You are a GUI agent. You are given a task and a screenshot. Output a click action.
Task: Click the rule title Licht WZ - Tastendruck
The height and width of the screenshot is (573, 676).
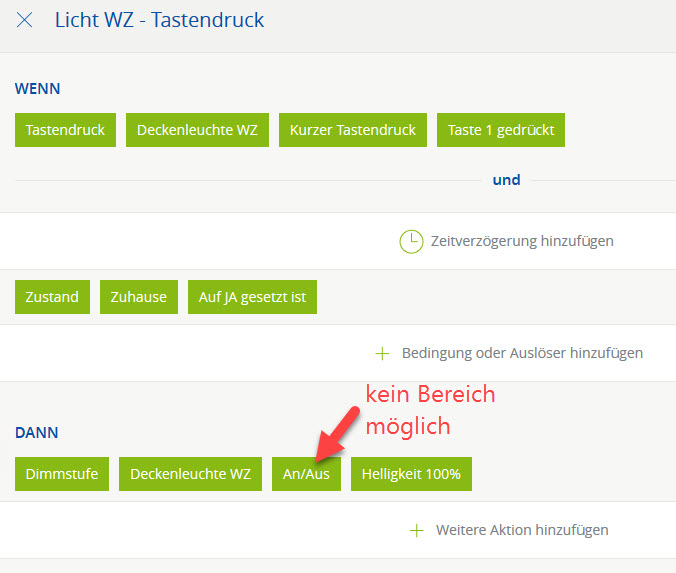click(x=160, y=20)
